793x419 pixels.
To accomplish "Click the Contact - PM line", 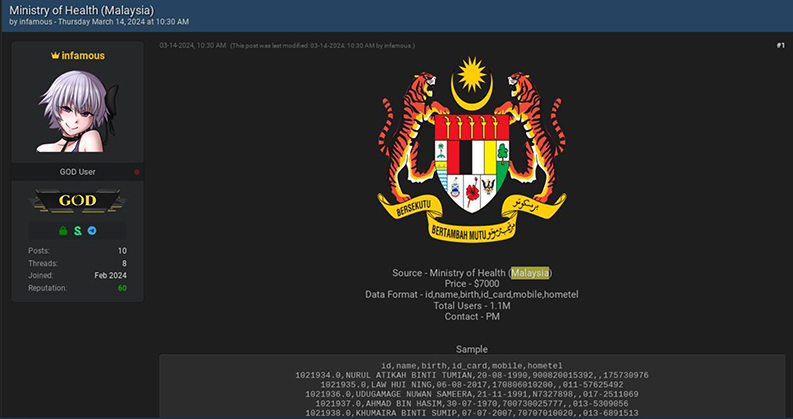I will point(472,317).
